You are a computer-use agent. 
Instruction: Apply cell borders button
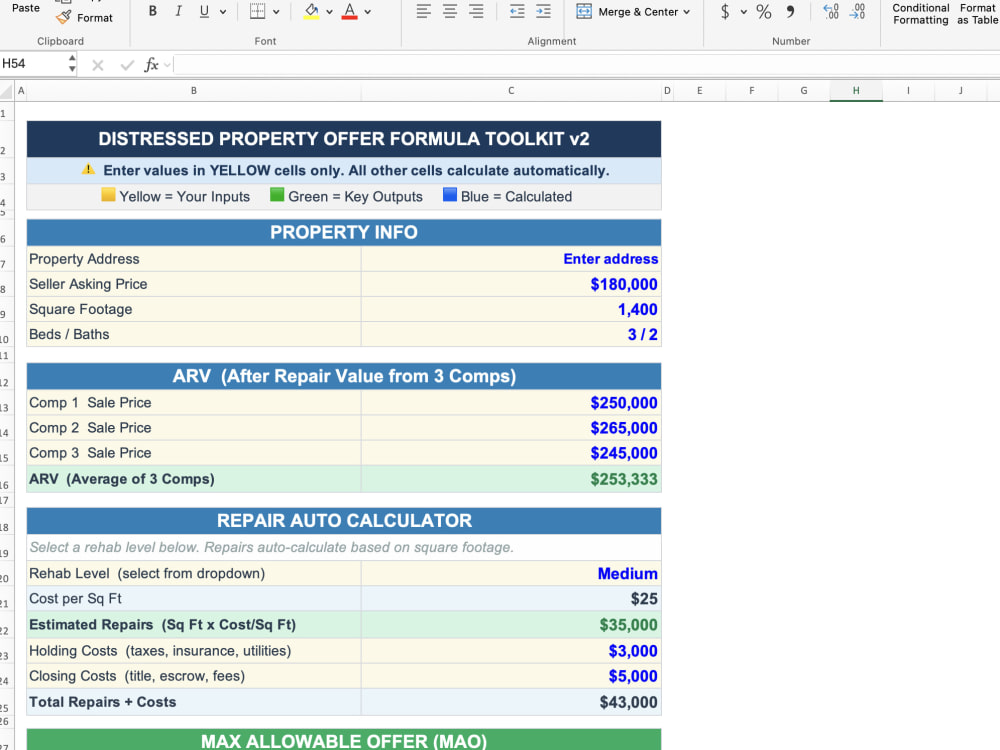pyautogui.click(x=258, y=11)
